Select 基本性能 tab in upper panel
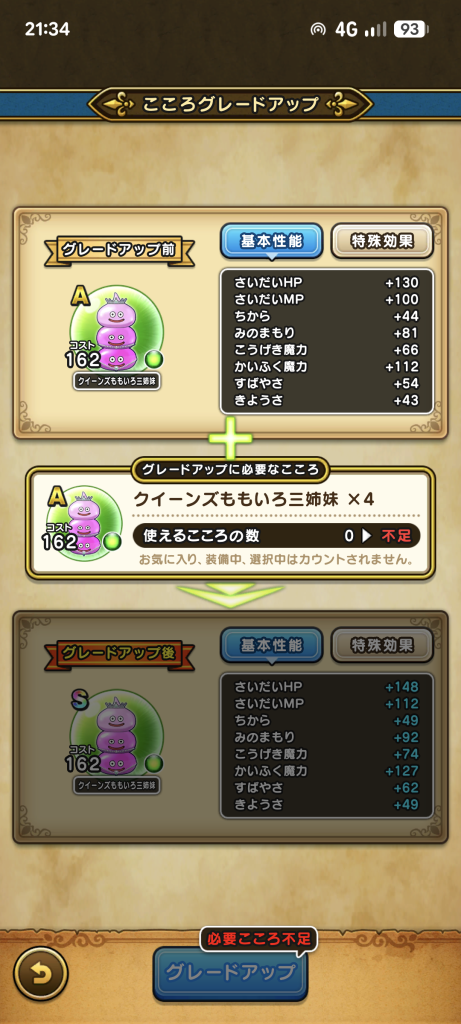 coord(272,241)
